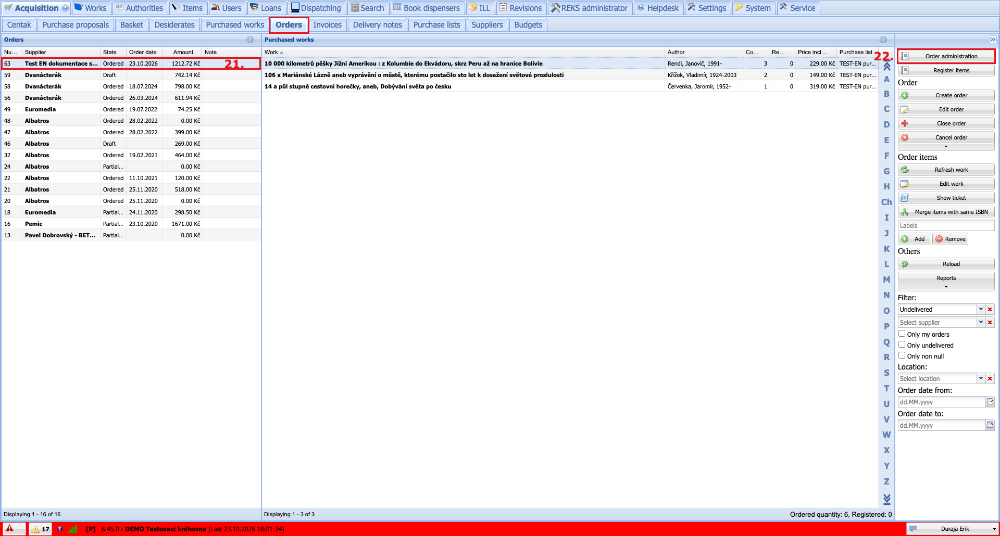Click the Orders panel gear icon

pyautogui.click(x=250, y=40)
